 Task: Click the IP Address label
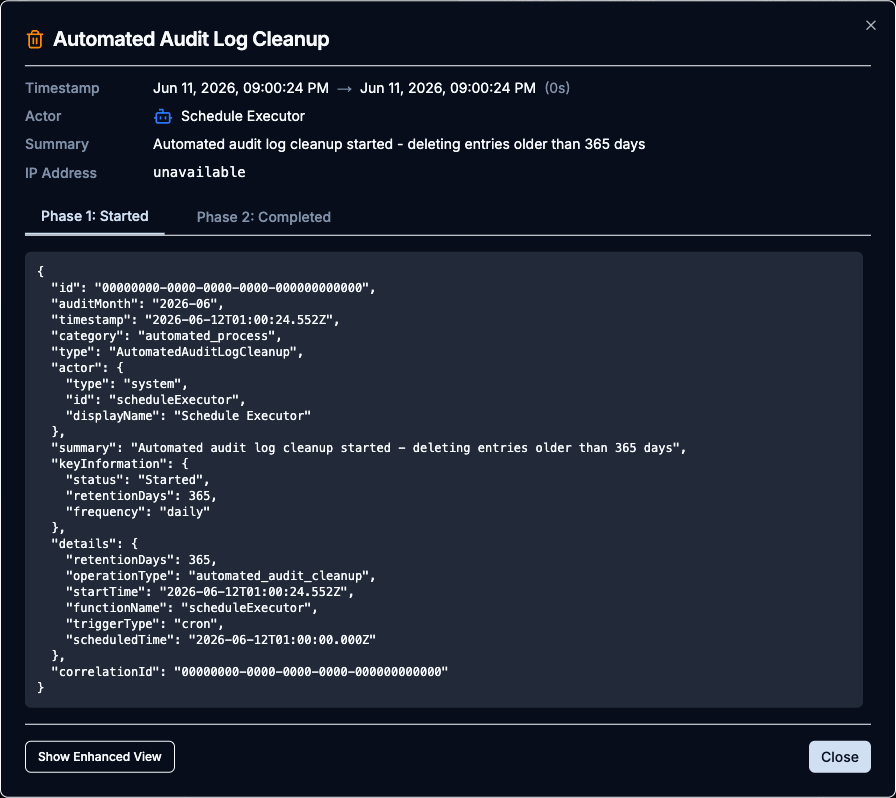coord(61,173)
